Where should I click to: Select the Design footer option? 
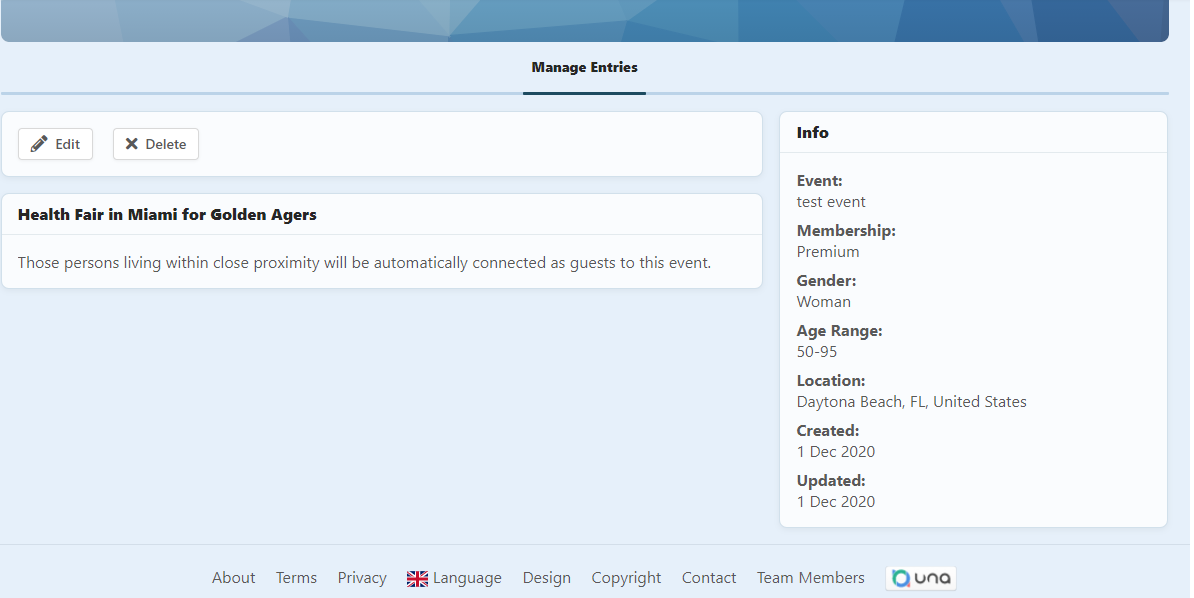[x=546, y=578]
